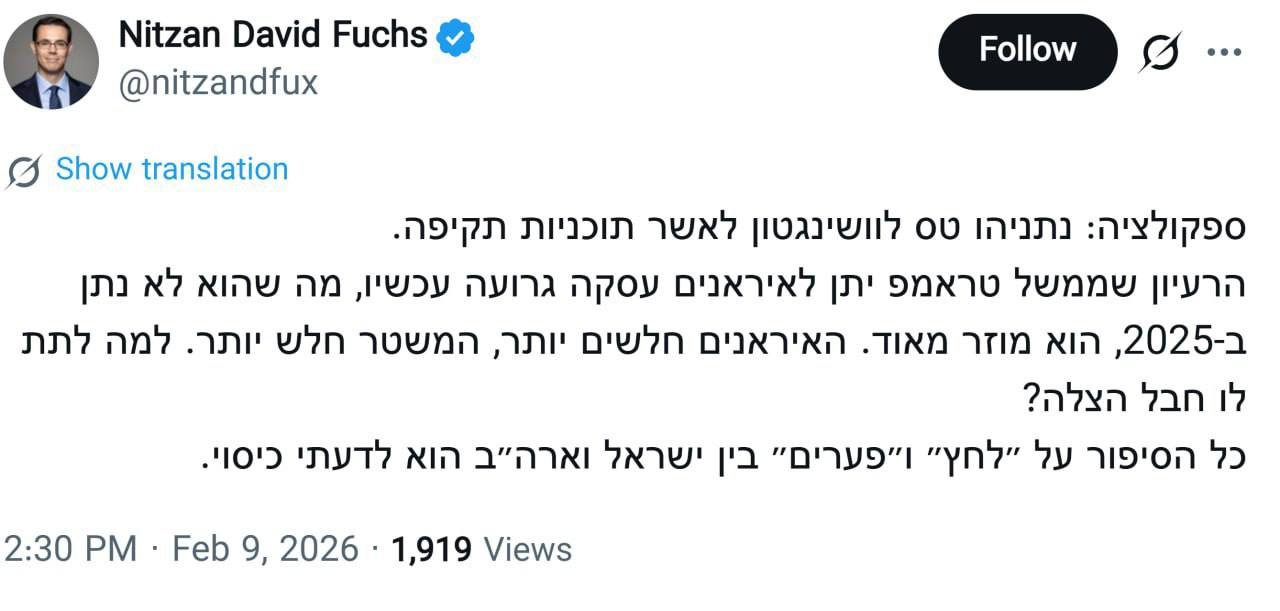The height and width of the screenshot is (611, 1280).
Task: Click the blue verified badge
Action: click(x=456, y=38)
